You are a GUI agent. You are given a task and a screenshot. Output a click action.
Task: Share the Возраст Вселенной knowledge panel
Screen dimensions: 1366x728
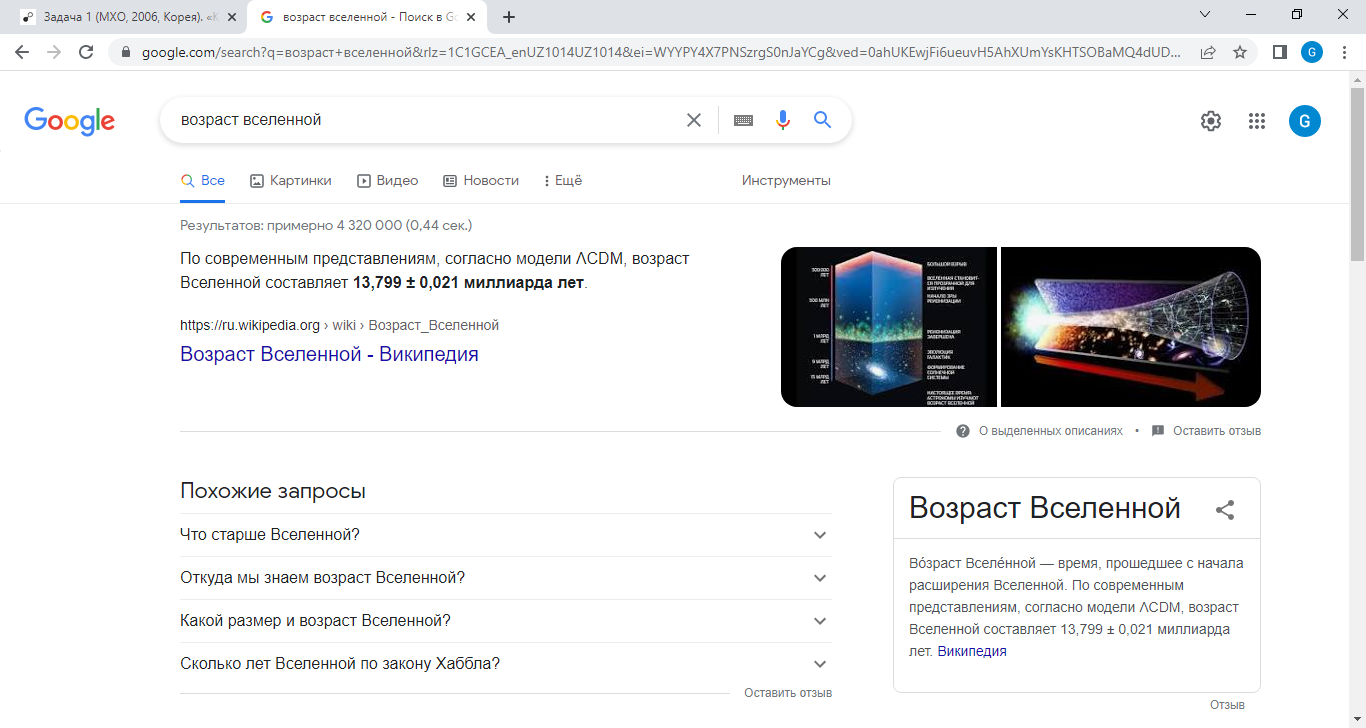pyautogui.click(x=1225, y=510)
